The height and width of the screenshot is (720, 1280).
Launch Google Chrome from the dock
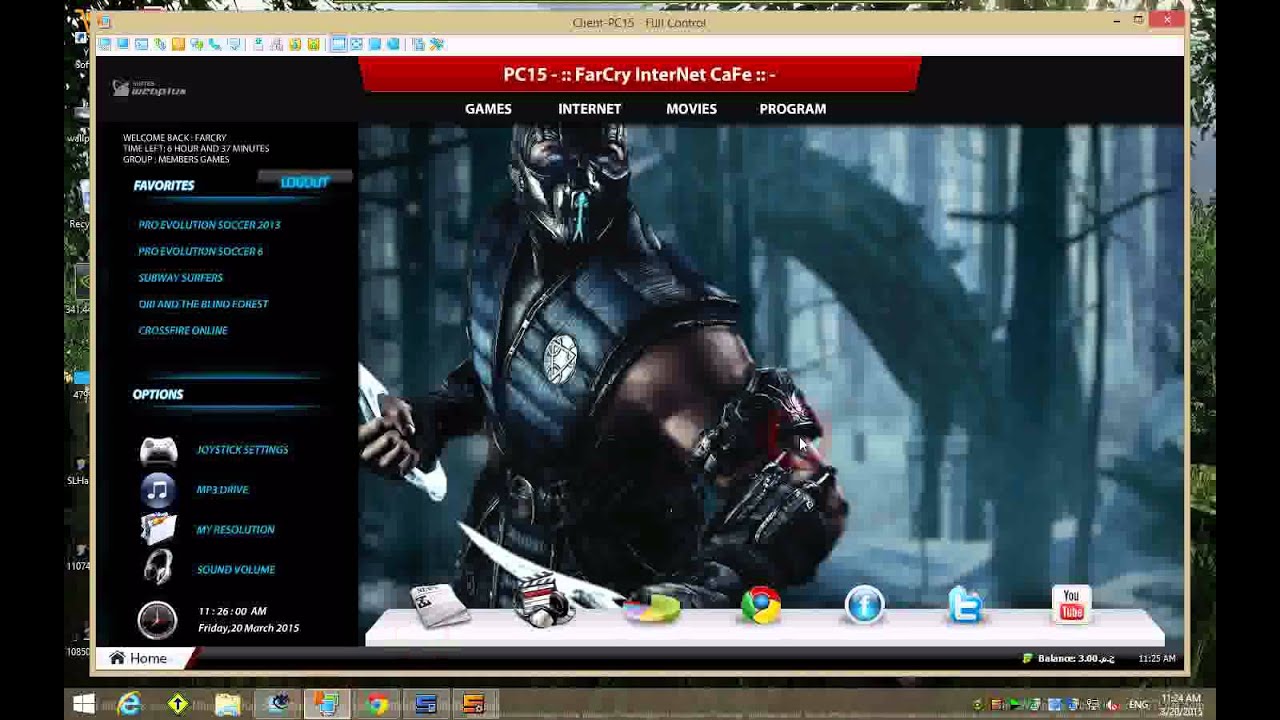[761, 606]
